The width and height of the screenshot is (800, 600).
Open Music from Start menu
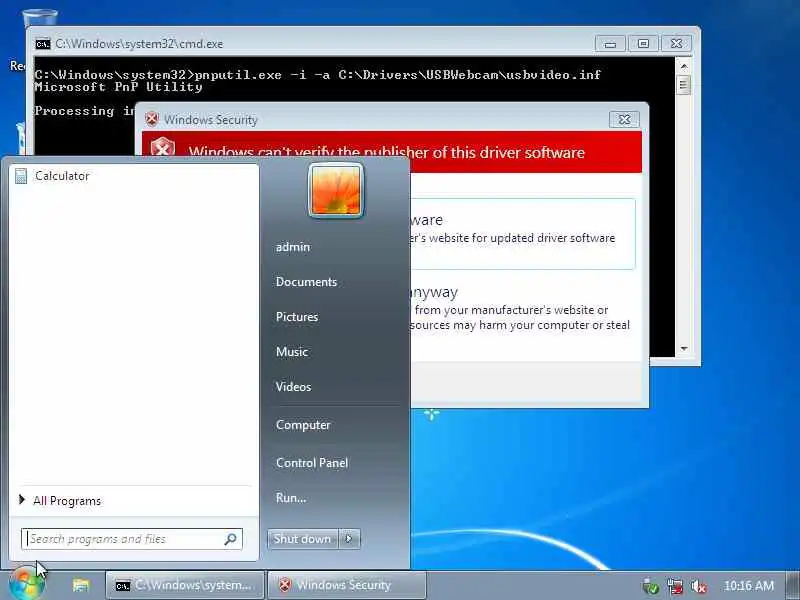click(x=291, y=352)
